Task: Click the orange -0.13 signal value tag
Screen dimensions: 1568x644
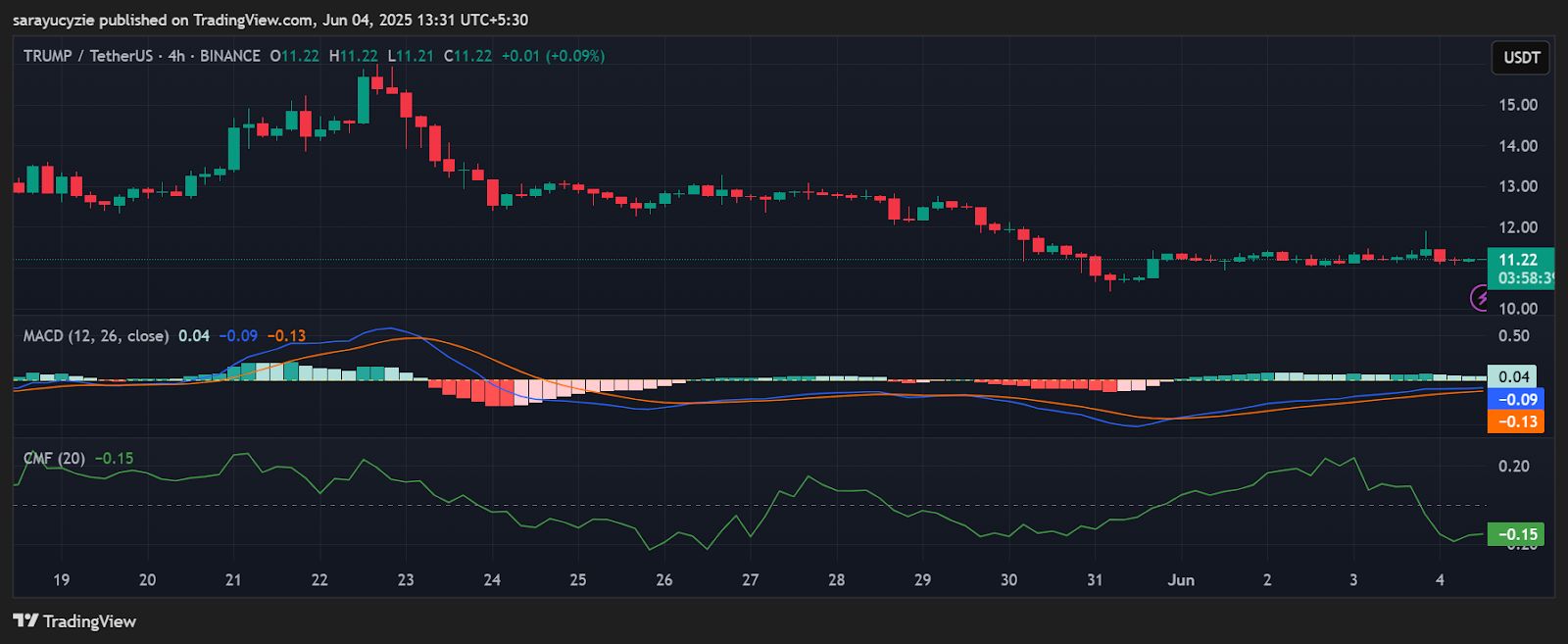Action: point(1515,421)
